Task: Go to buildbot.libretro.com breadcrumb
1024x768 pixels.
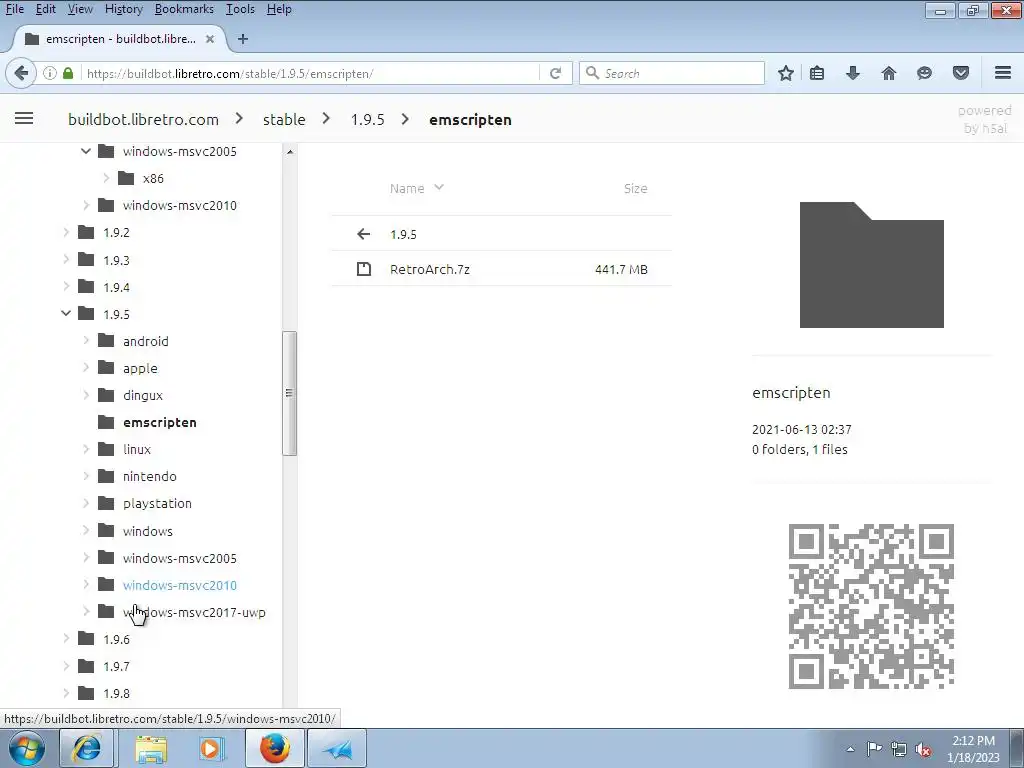Action: point(143,120)
